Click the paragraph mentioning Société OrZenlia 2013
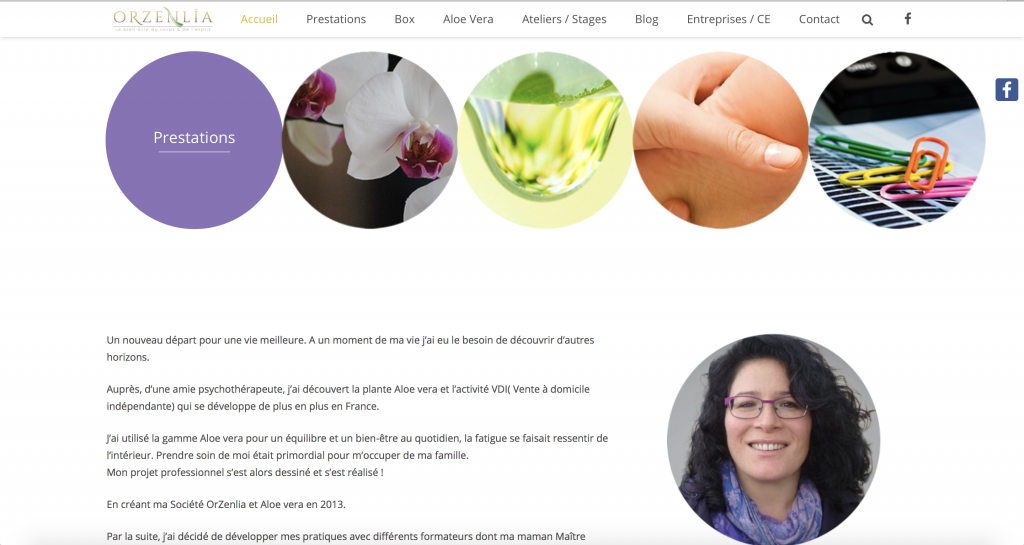This screenshot has height=545, width=1024. (226, 505)
